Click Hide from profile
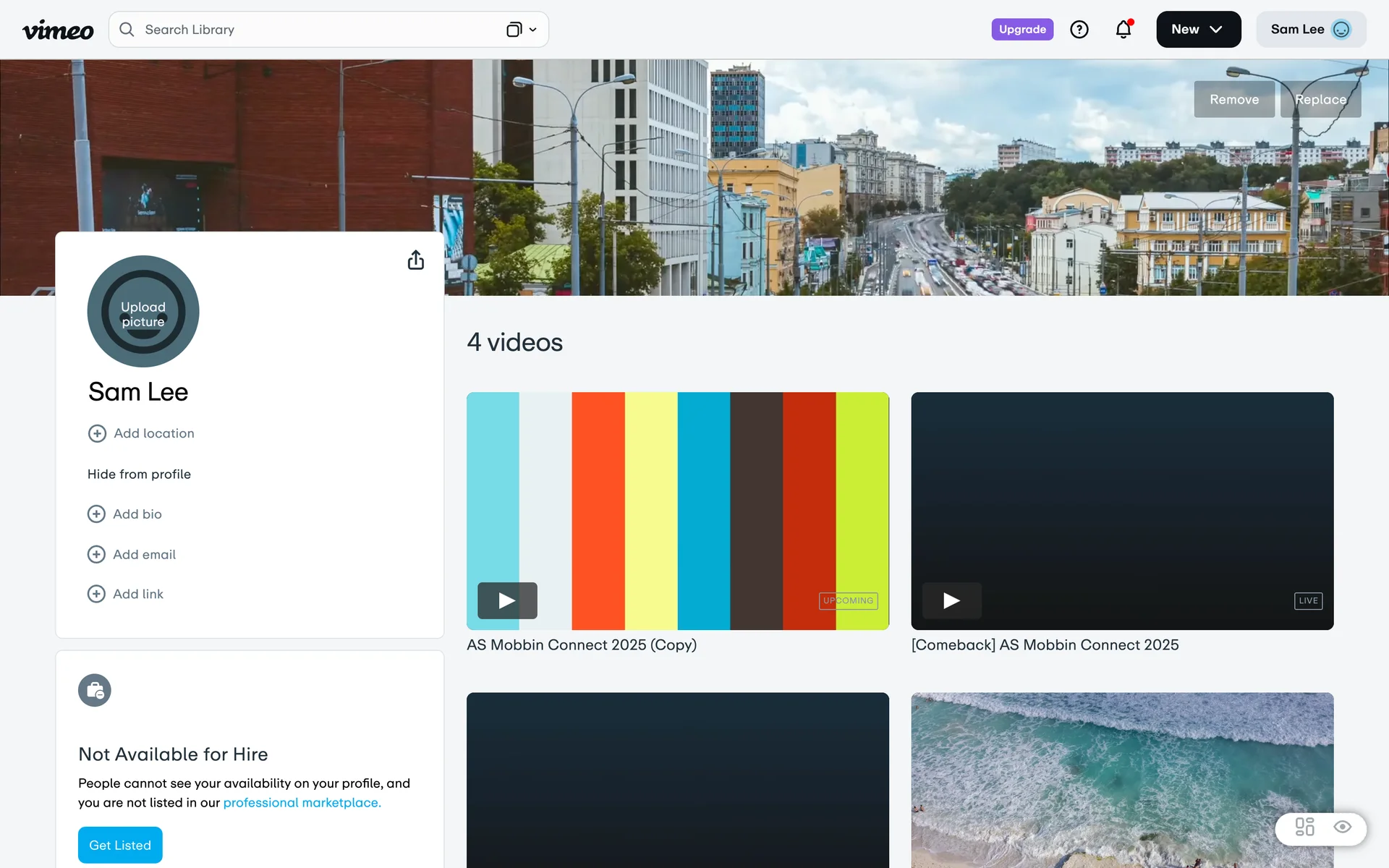The image size is (1389, 868). [139, 475]
